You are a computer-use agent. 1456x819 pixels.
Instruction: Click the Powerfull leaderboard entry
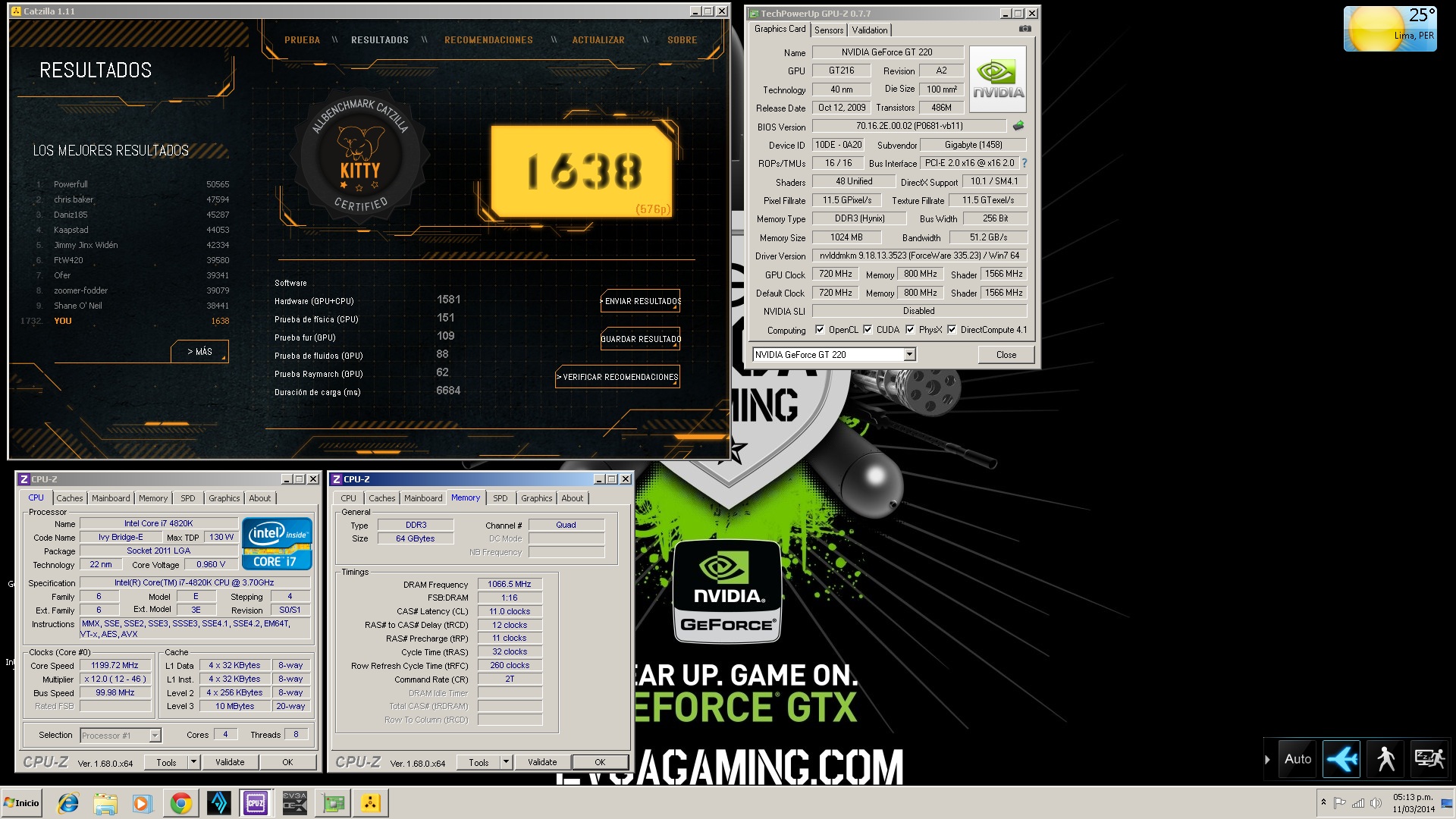pyautogui.click(x=133, y=184)
